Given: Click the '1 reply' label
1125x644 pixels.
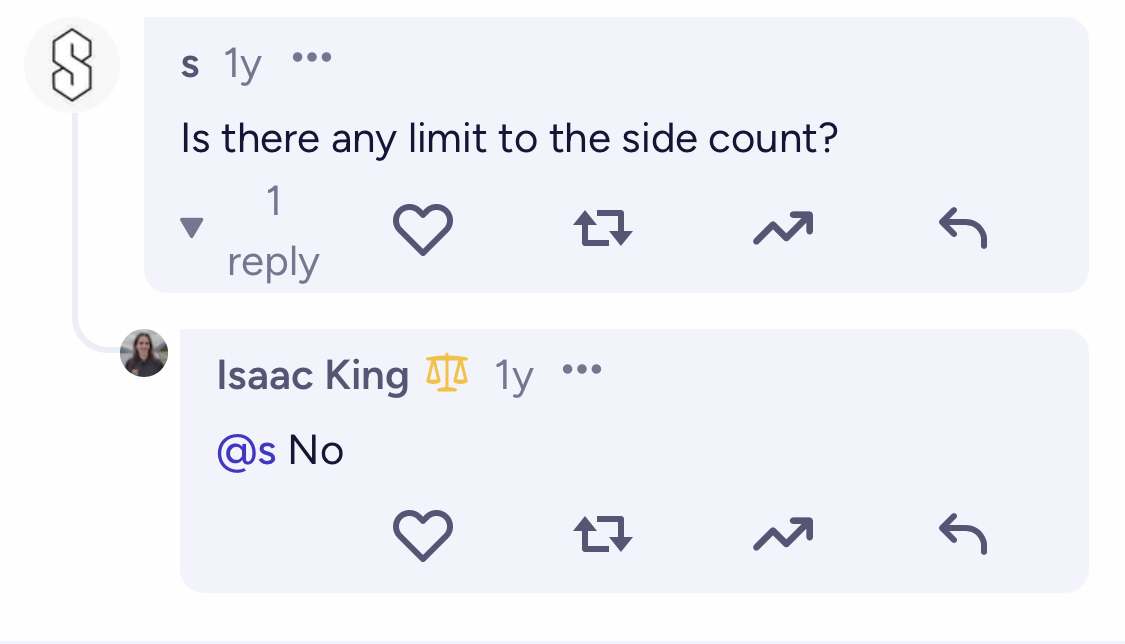Looking at the screenshot, I should [x=273, y=231].
